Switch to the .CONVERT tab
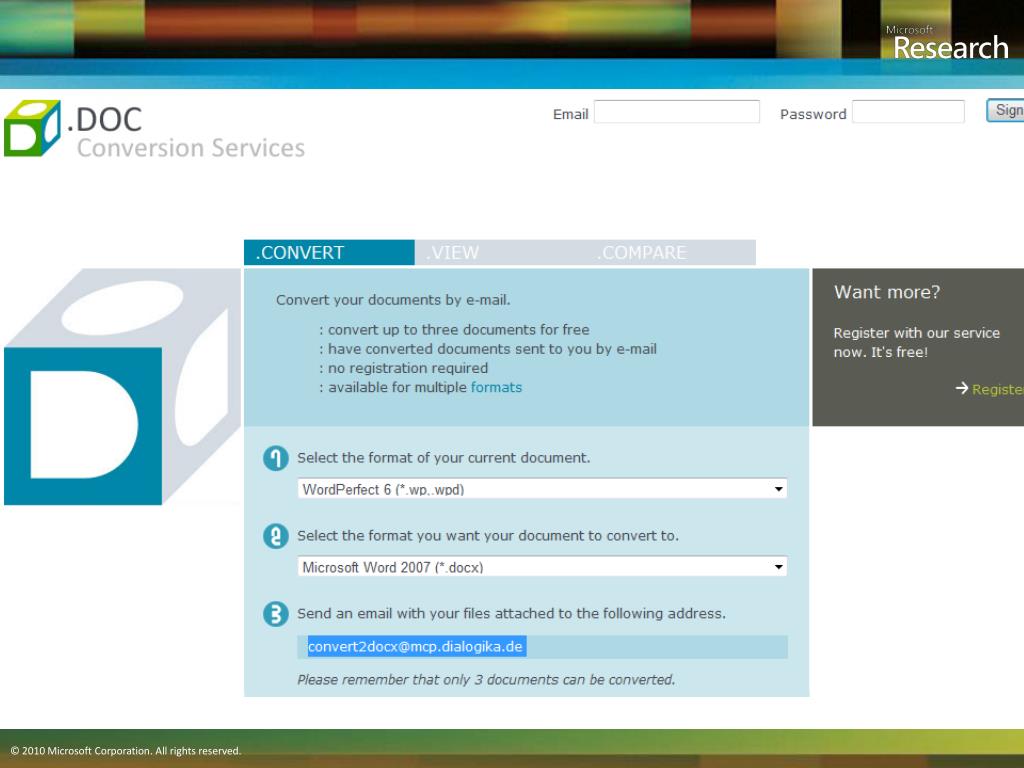Screen dimensions: 1024x768 pyautogui.click(x=329, y=253)
